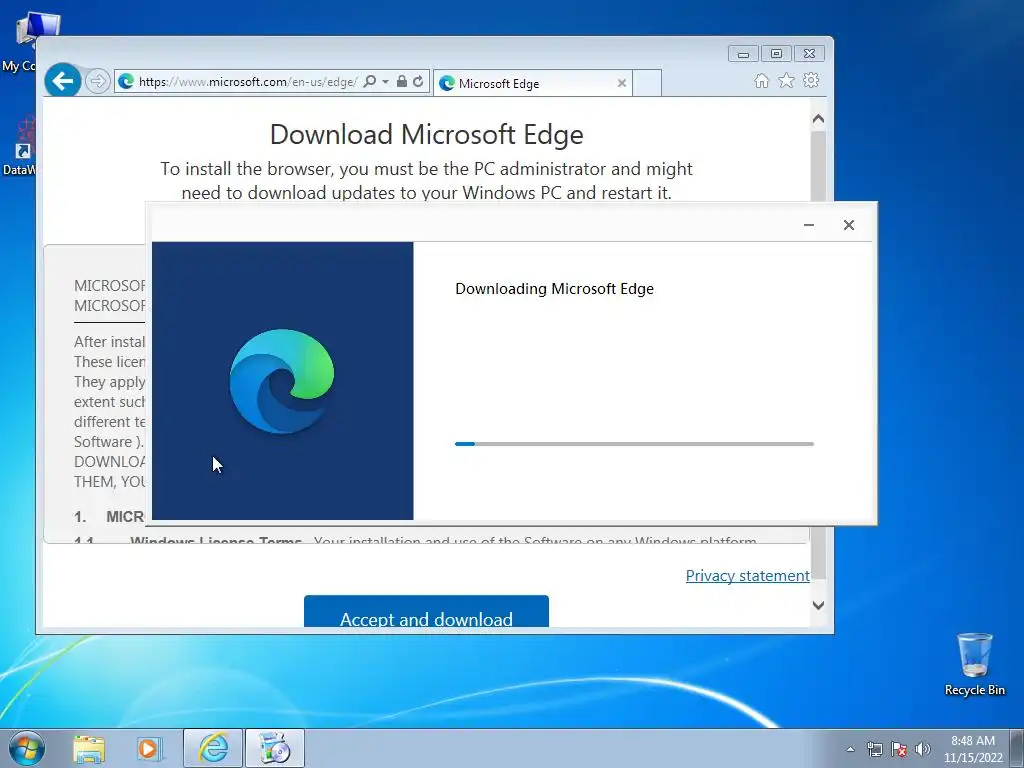
Task: Open Favorites with the star icon
Action: click(x=786, y=80)
